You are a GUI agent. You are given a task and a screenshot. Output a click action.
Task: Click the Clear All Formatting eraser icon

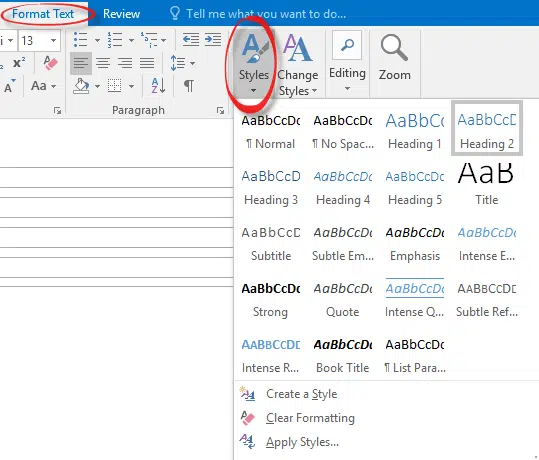(50, 63)
